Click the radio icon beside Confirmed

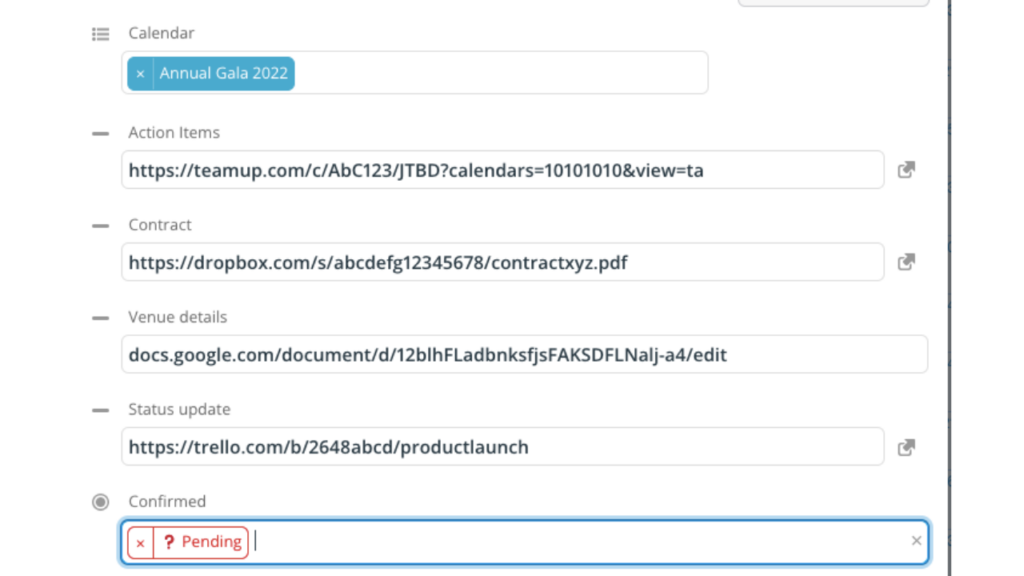click(x=101, y=502)
